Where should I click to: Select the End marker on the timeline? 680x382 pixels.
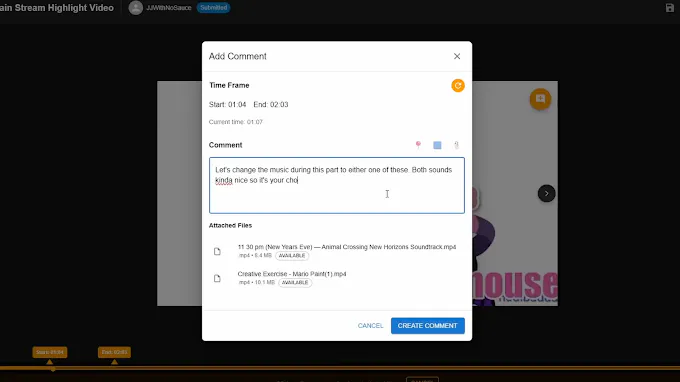point(114,352)
